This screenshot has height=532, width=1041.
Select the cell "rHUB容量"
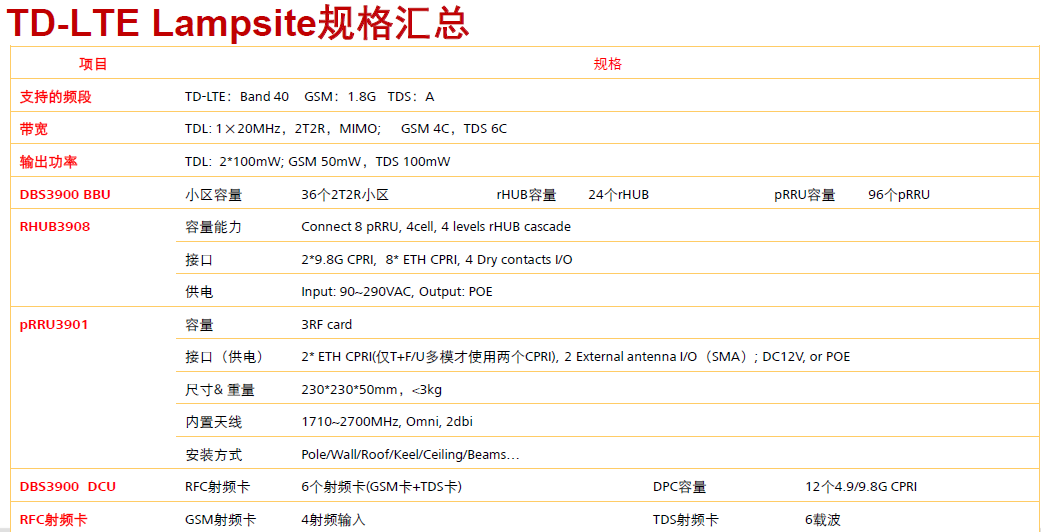click(x=526, y=195)
